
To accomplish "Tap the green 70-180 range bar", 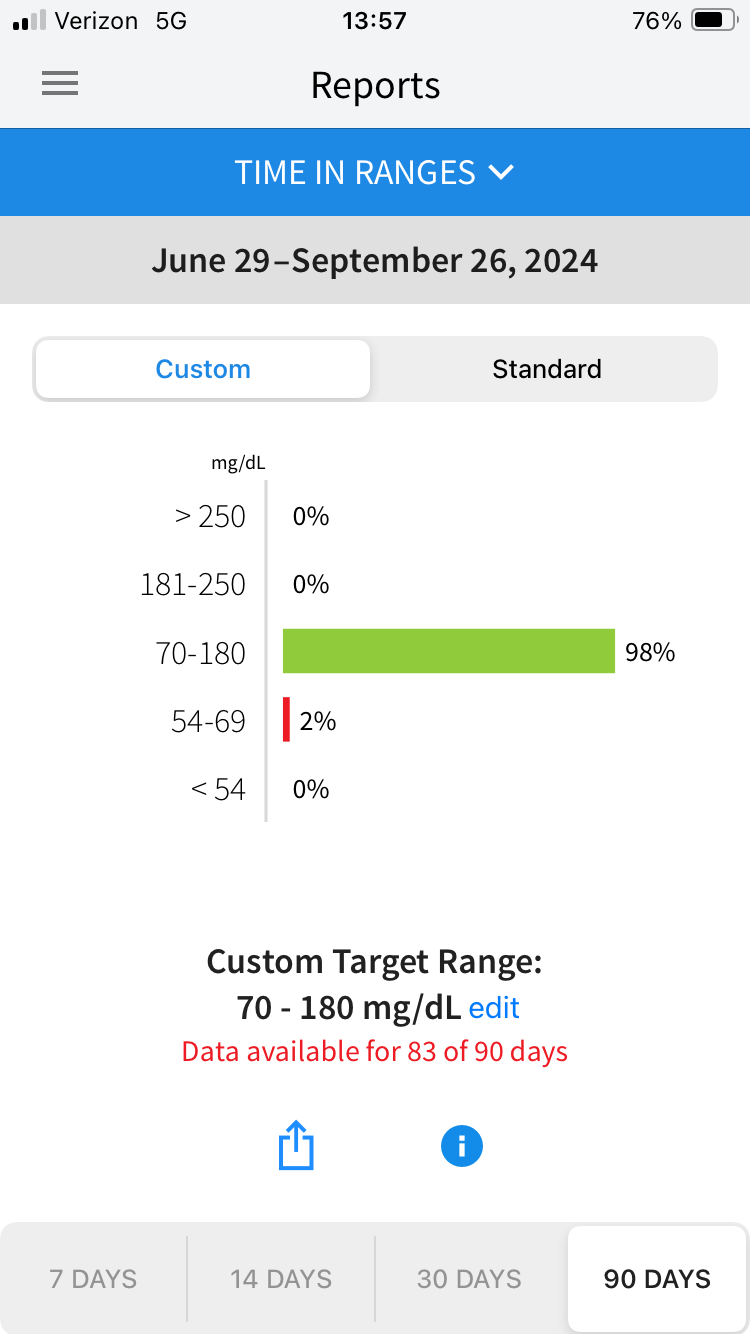I will [x=448, y=651].
